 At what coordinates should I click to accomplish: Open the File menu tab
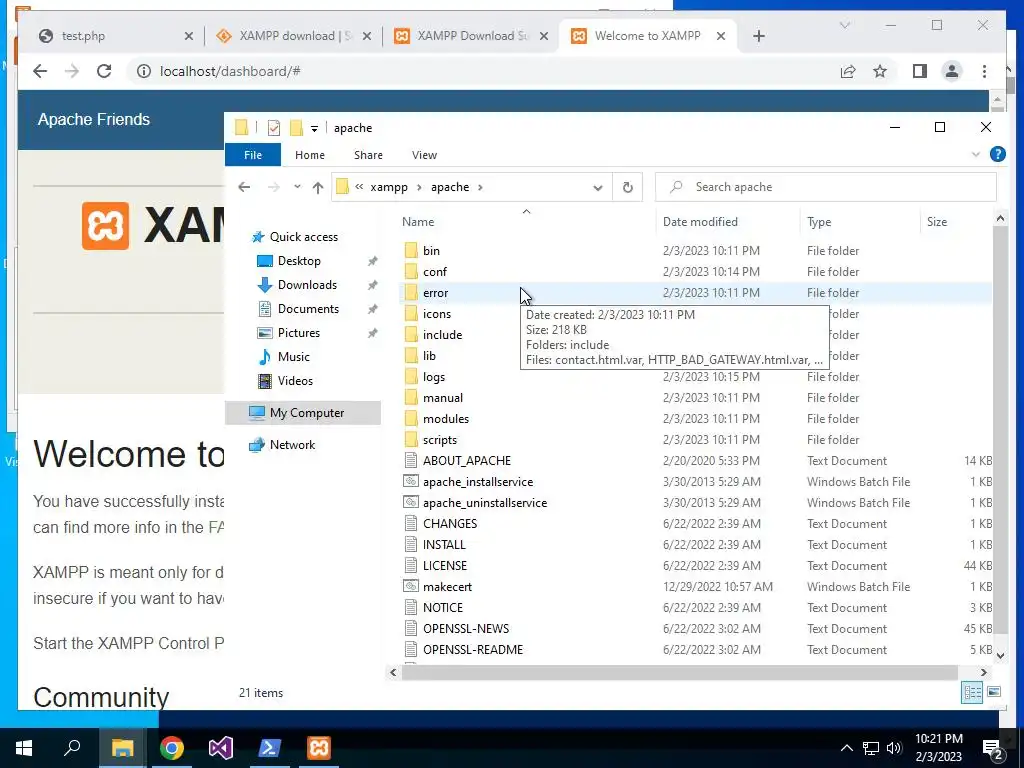click(253, 155)
